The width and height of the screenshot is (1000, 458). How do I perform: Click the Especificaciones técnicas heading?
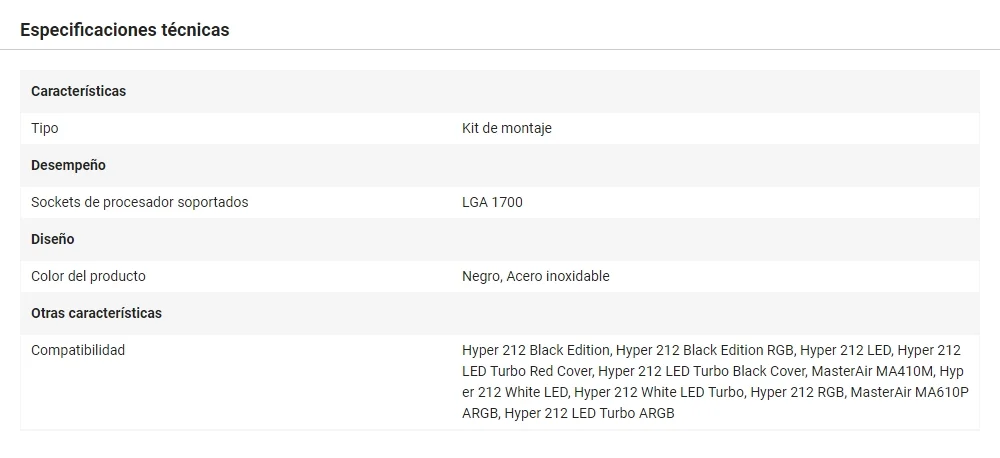tap(125, 30)
